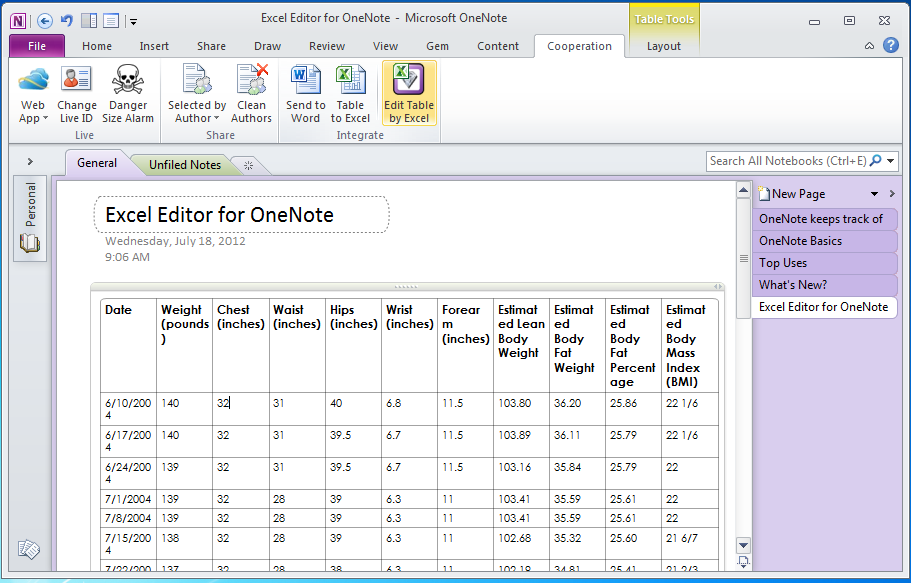The width and height of the screenshot is (911, 583).
Task: Customize Quick Access Toolbar dropdown
Action: [133, 22]
